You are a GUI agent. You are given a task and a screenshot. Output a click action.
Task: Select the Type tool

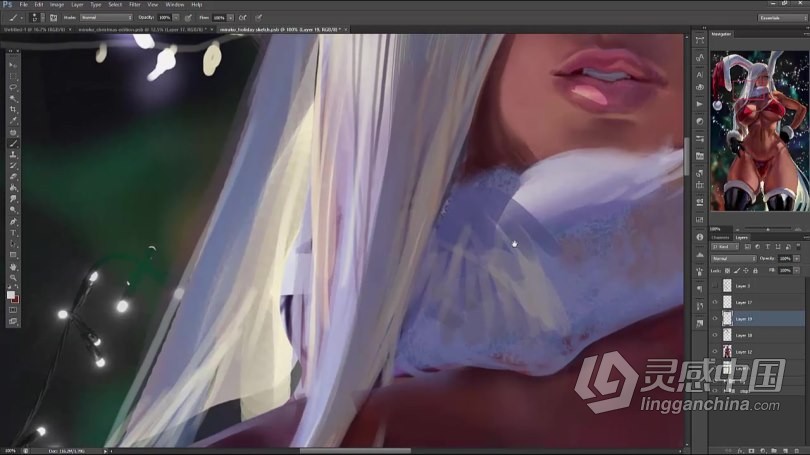[x=13, y=233]
